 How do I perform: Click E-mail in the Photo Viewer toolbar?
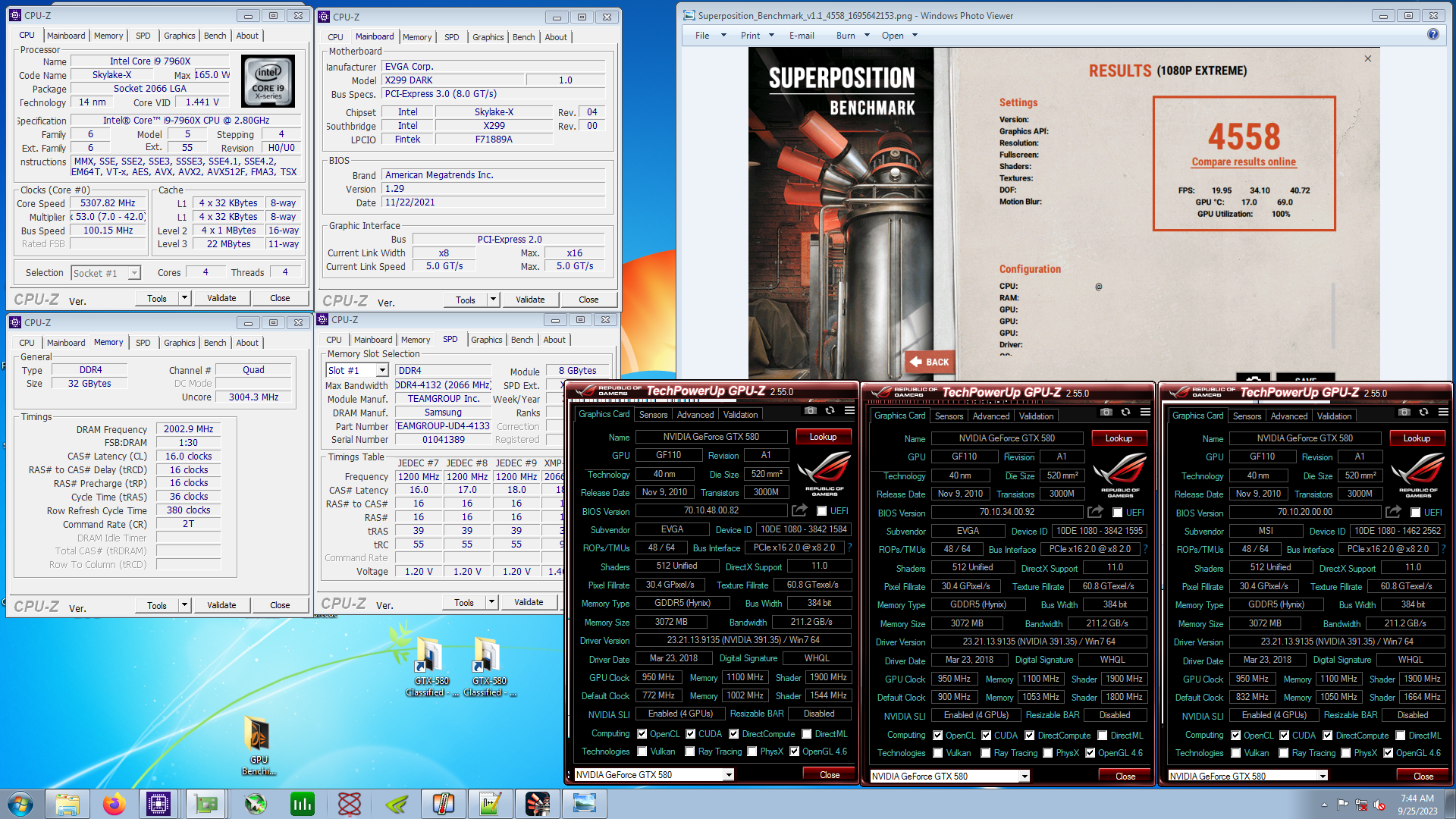pyautogui.click(x=802, y=35)
